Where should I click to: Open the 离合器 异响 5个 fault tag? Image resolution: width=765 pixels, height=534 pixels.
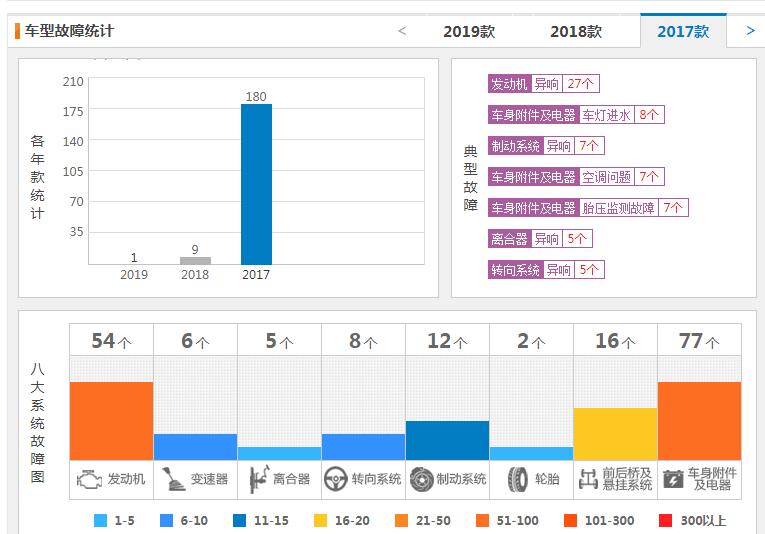pyautogui.click(x=540, y=238)
